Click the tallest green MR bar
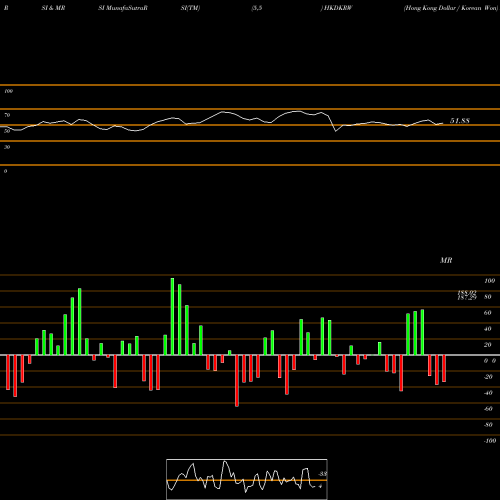Image resolution: width=500 pixels, height=500 pixels. point(172,316)
